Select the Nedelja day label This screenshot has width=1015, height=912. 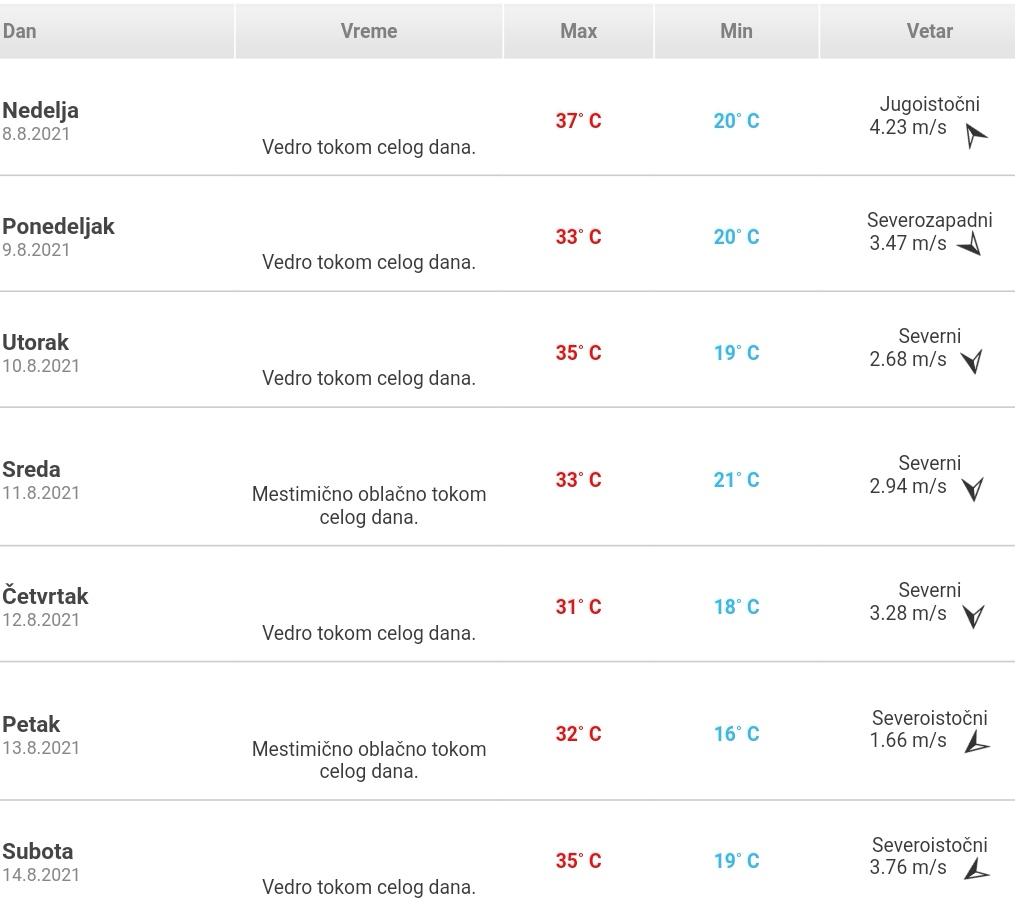point(40,110)
